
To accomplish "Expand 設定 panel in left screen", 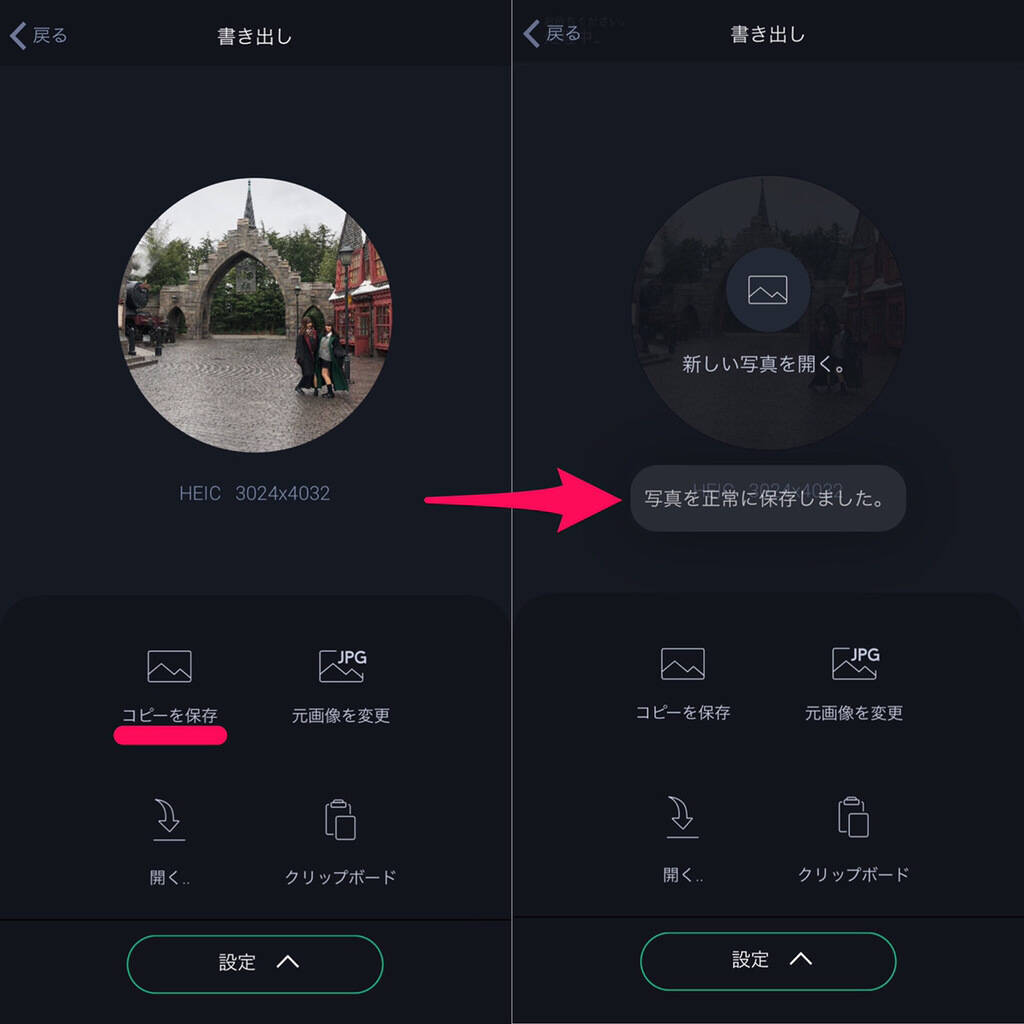I will coord(255,964).
